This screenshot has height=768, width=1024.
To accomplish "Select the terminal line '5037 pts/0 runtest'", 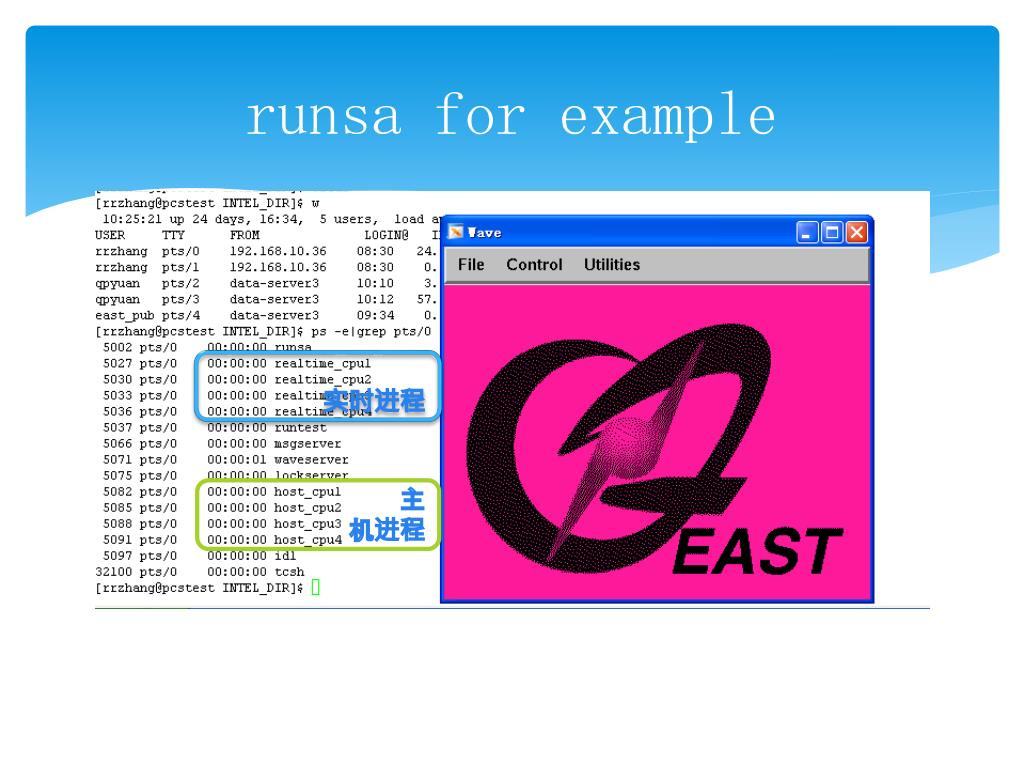I will coord(214,428).
